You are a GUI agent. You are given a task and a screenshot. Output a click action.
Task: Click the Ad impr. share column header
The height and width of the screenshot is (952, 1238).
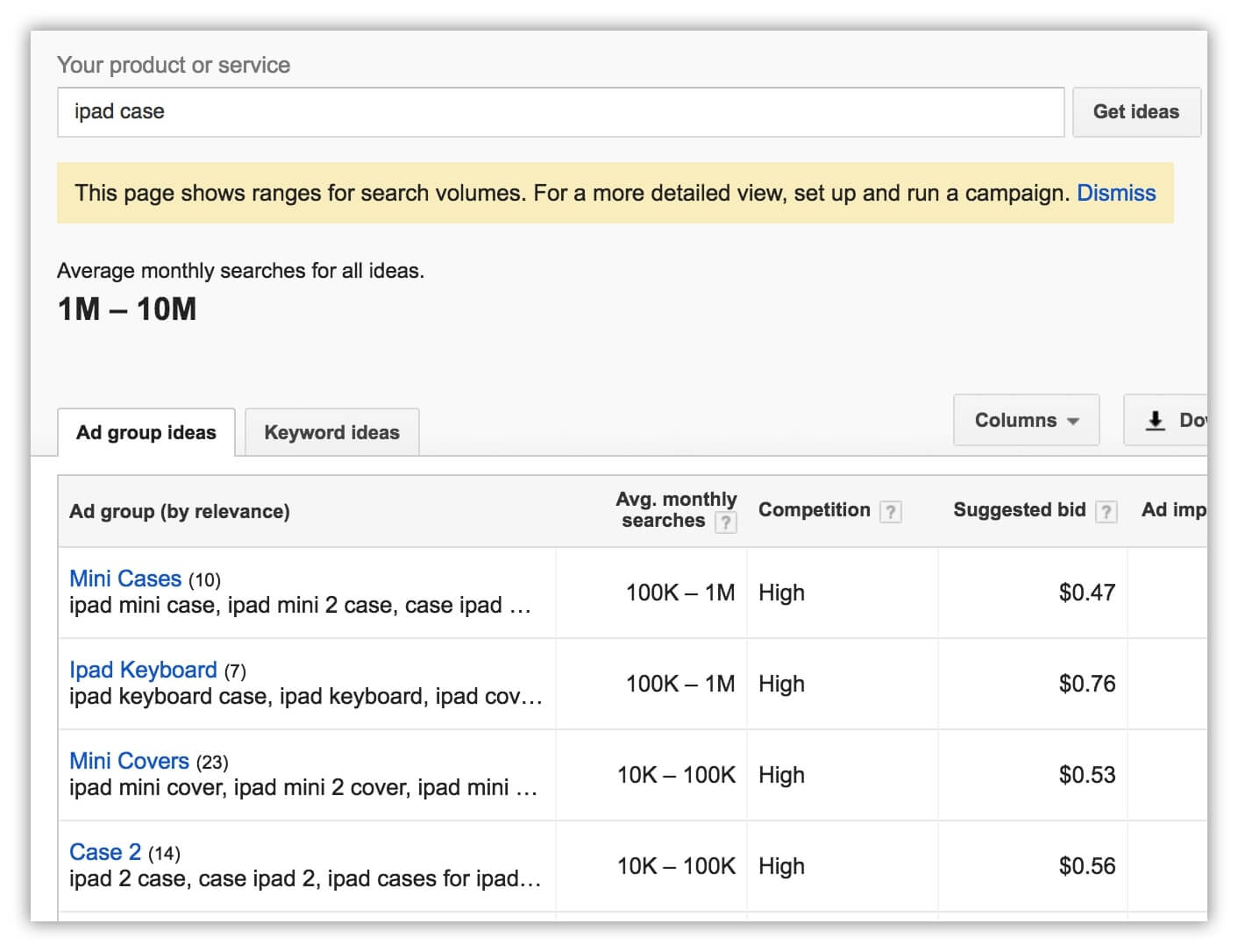tap(1173, 510)
